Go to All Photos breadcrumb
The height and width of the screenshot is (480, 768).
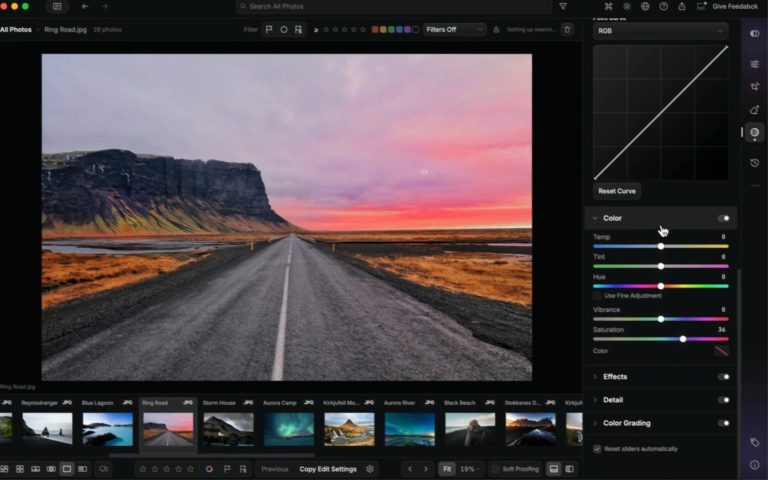pos(16,29)
